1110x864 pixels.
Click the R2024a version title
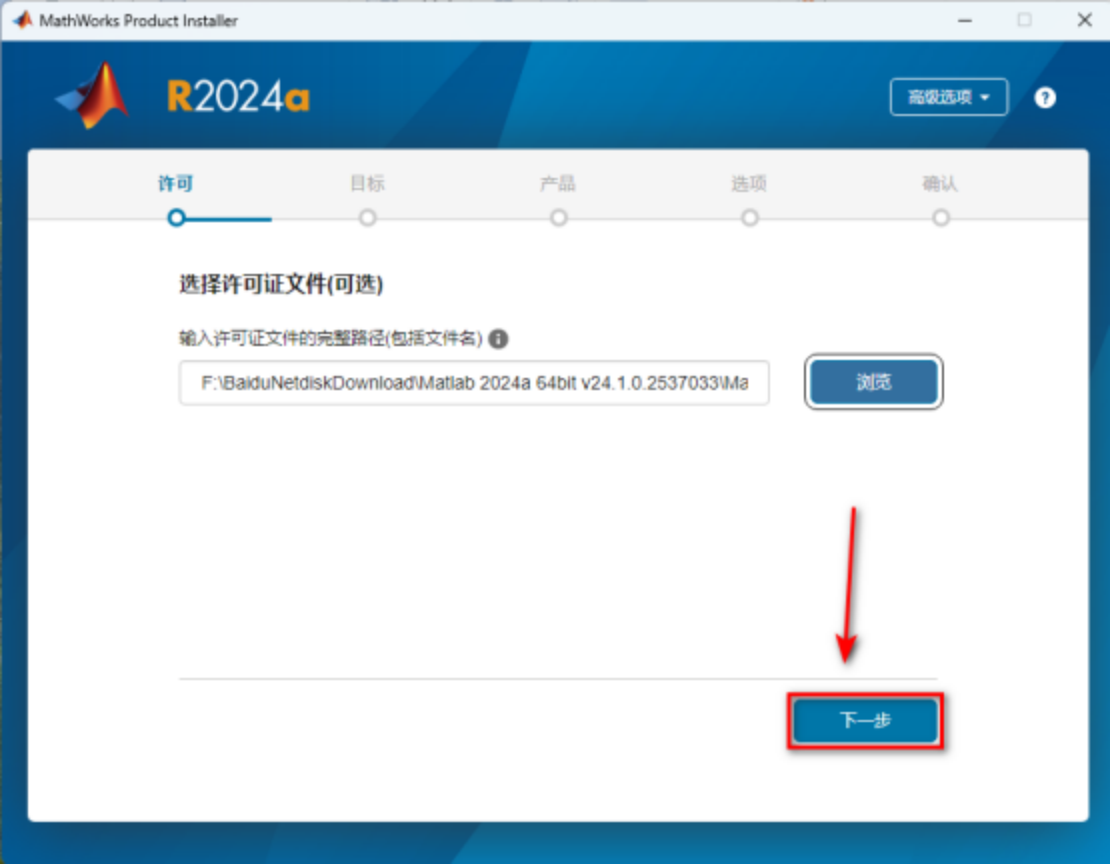pyautogui.click(x=239, y=96)
